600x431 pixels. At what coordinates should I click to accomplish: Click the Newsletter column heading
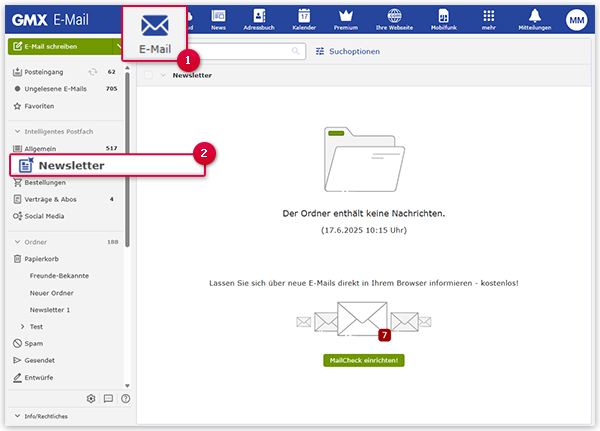click(x=192, y=75)
